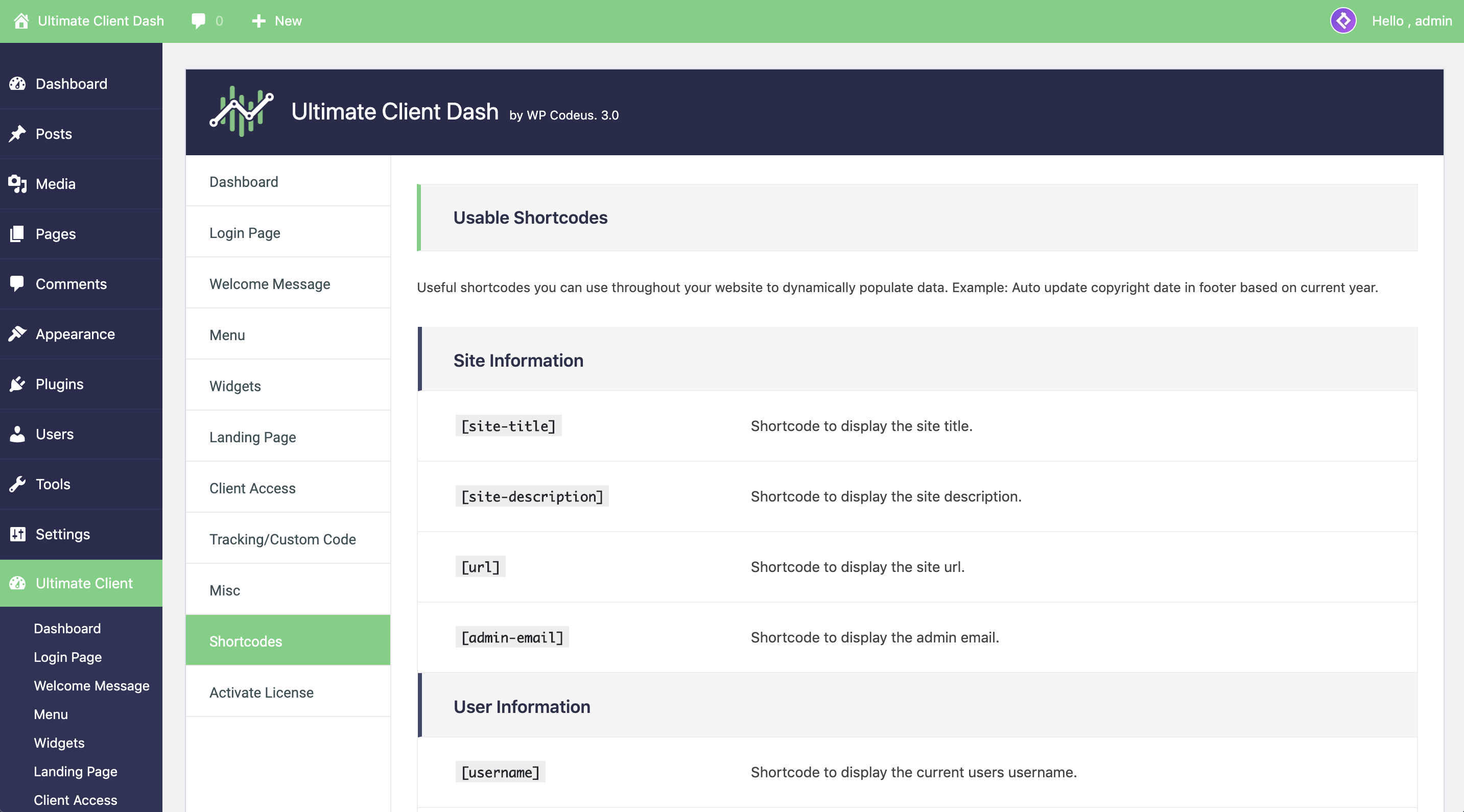Click the Media icon in sidebar
Screen dimensions: 1464x812
tap(17, 183)
